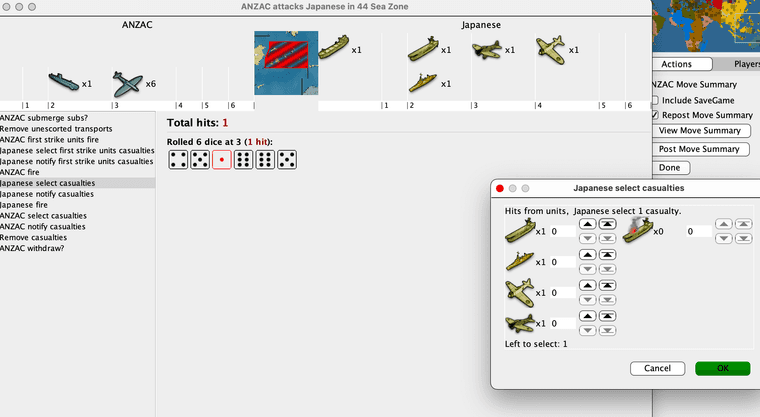This screenshot has width=760, height=417.
Task: Click the light fighter plane icon in the casualties dialog
Action: (519, 292)
